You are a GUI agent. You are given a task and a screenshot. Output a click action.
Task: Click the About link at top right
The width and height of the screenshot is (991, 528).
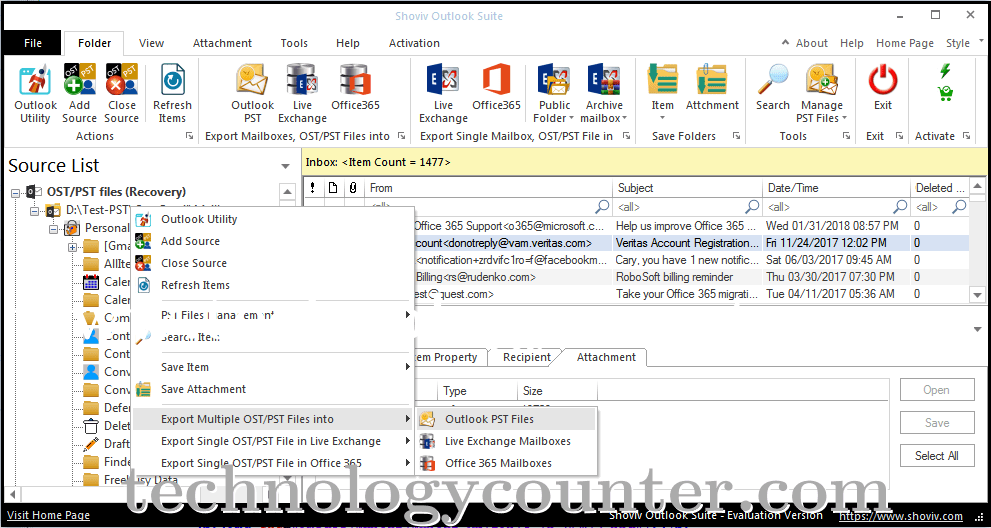coord(812,43)
